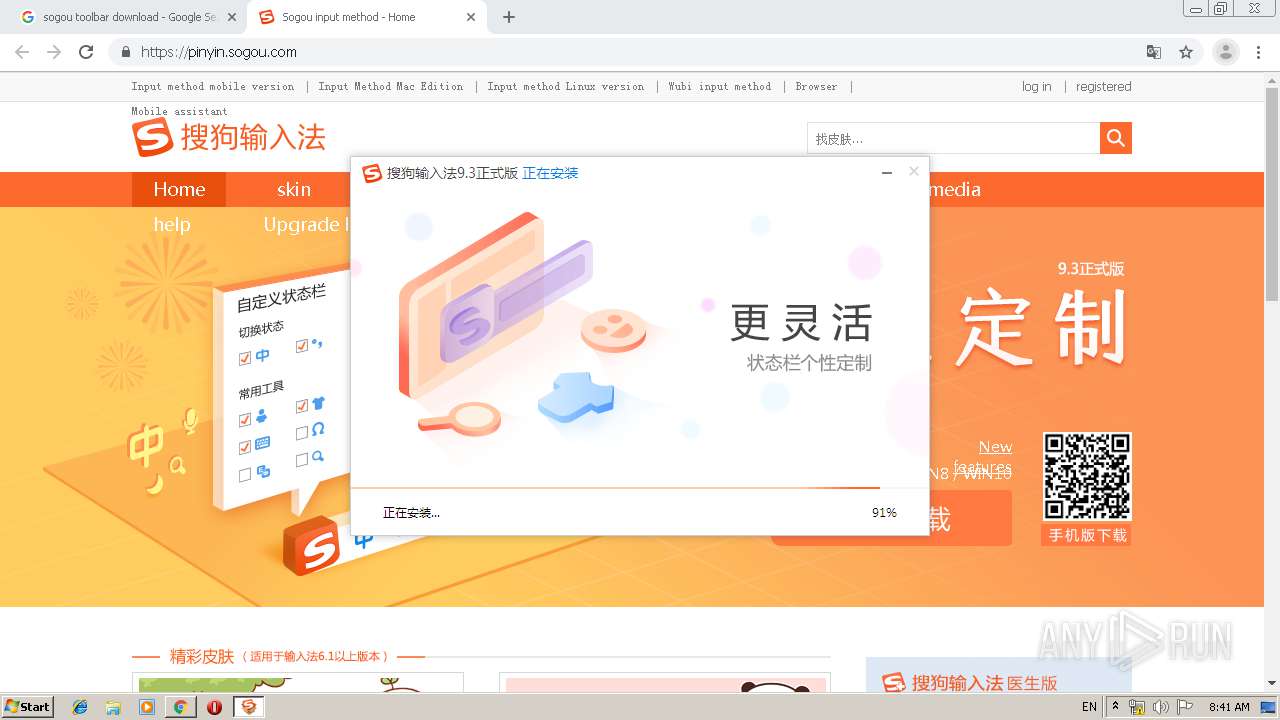Click the QR code for mobile download
Screen dimensions: 1280x720
[x=1087, y=476]
